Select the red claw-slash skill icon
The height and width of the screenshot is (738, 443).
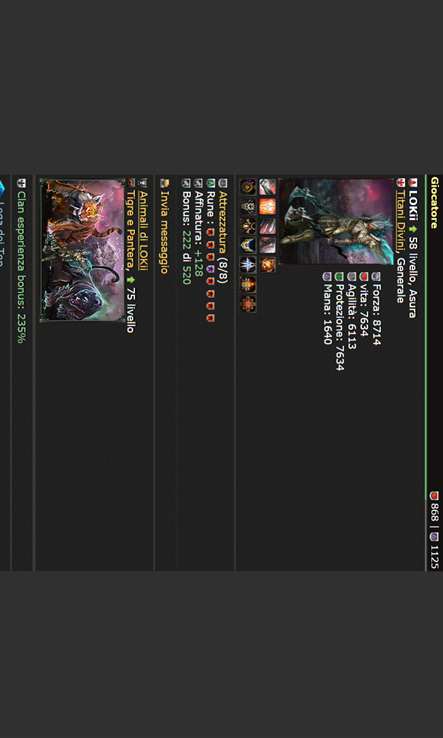267,226
